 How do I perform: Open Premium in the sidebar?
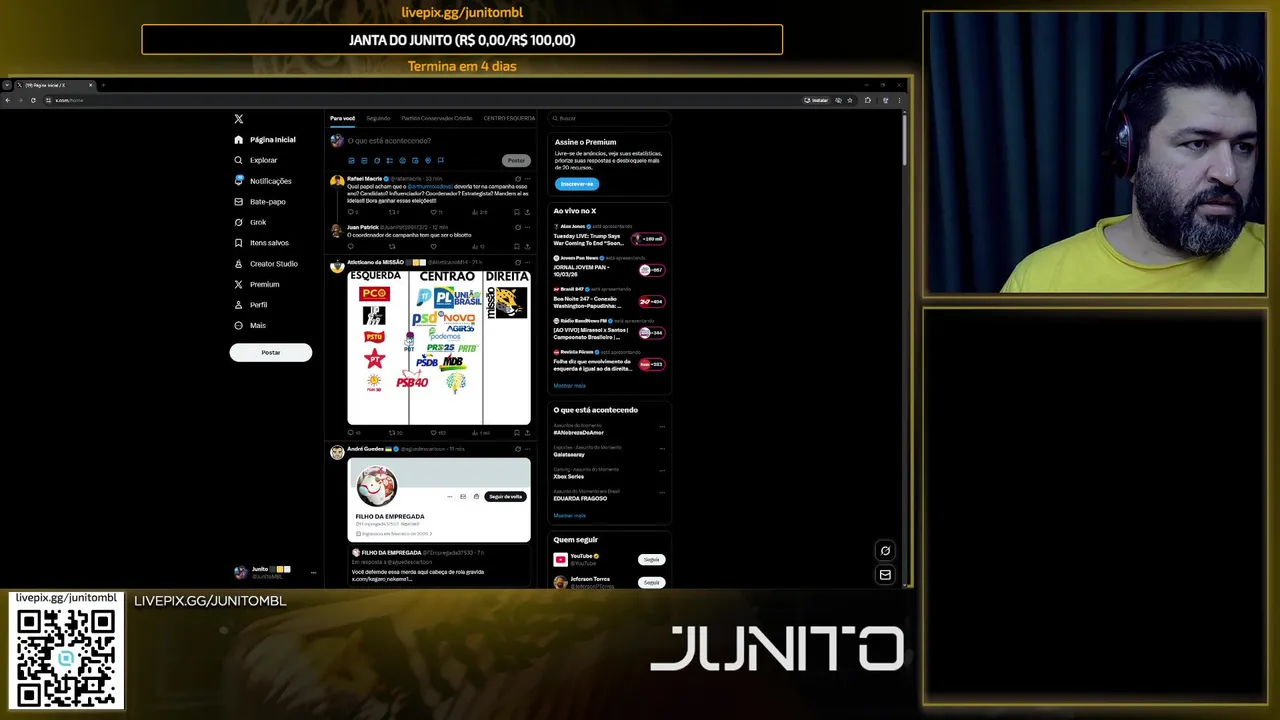point(257,284)
